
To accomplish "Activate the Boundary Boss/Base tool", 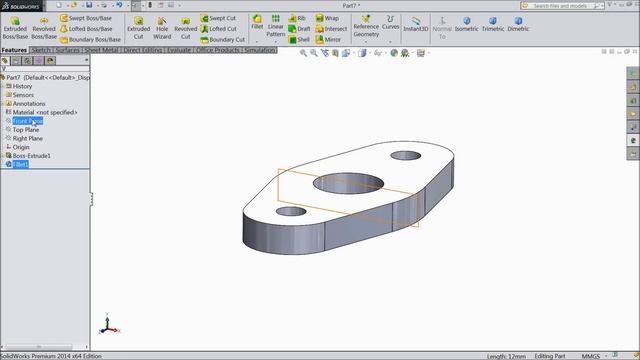I will pos(90,40).
